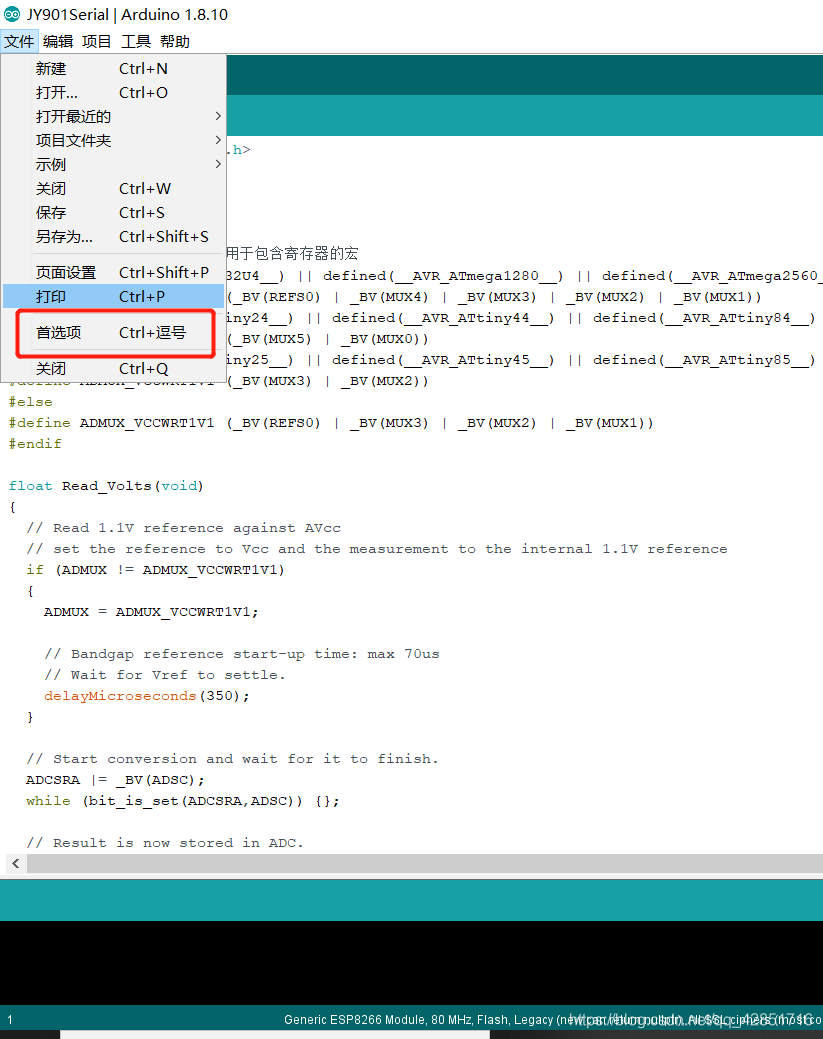Choose 打开... menu entry

113,93
